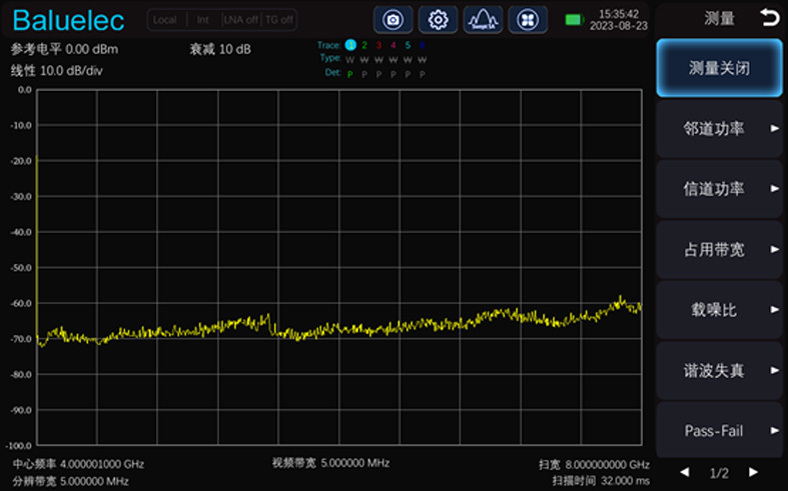Click the trace 1 Type W label
The height and width of the screenshot is (491, 788).
click(x=350, y=60)
